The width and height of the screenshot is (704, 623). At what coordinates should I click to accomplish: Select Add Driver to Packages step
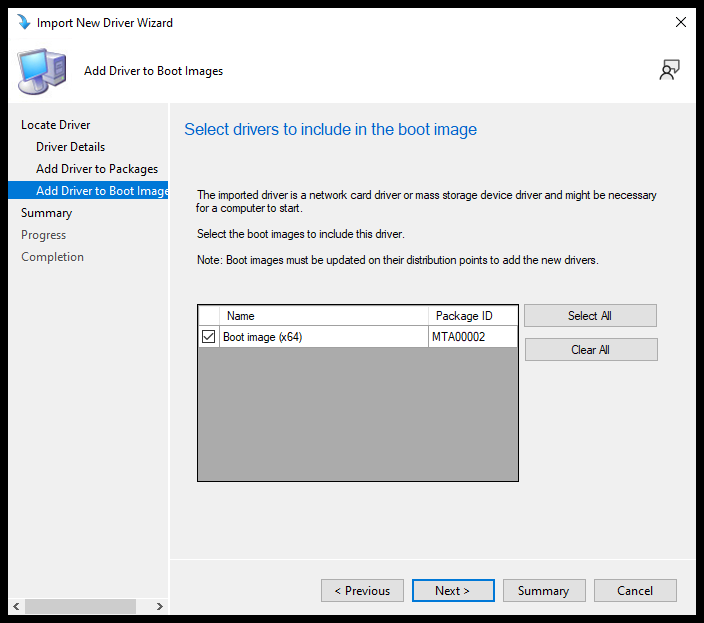[x=97, y=169]
